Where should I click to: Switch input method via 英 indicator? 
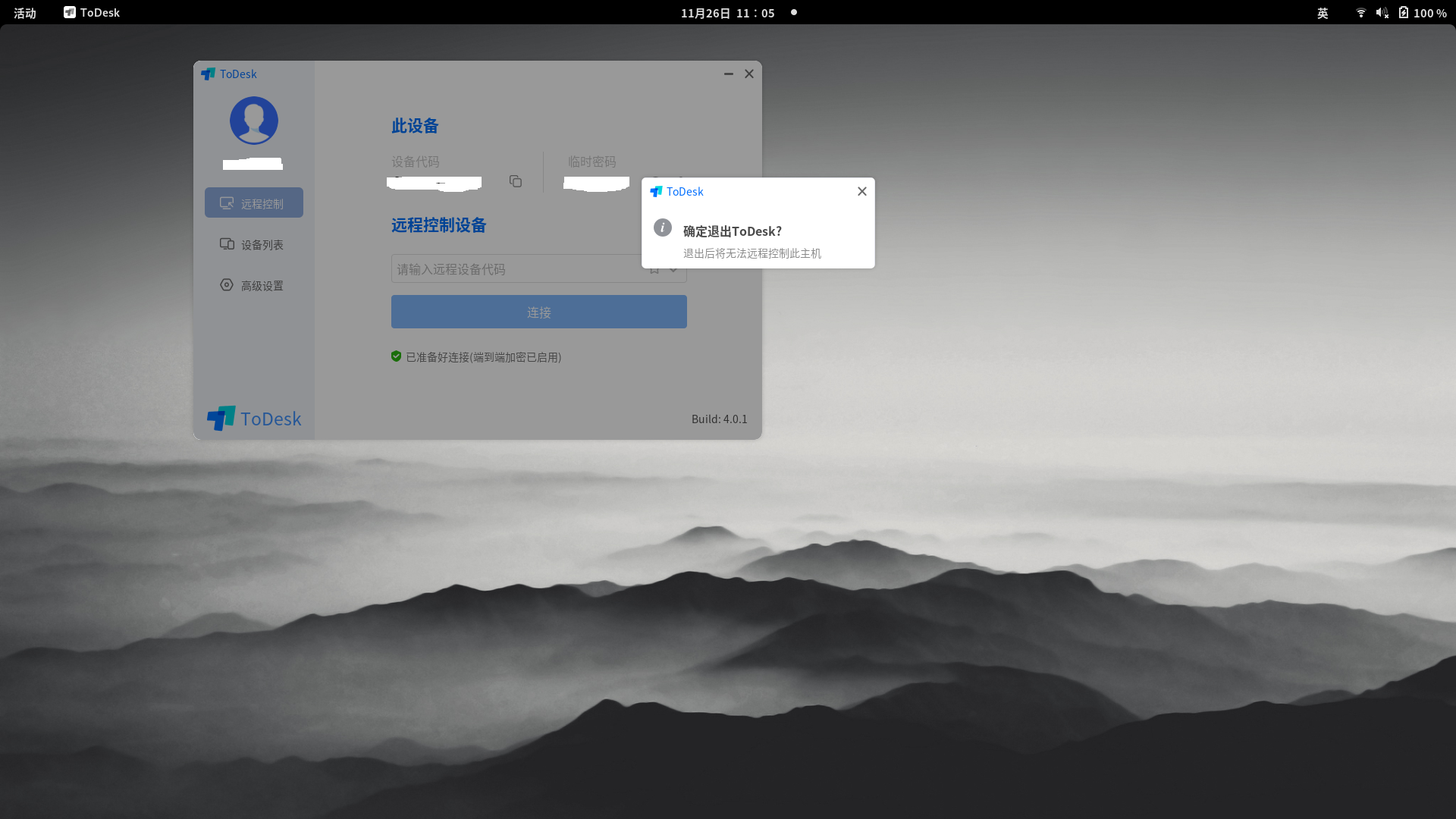coord(1323,13)
